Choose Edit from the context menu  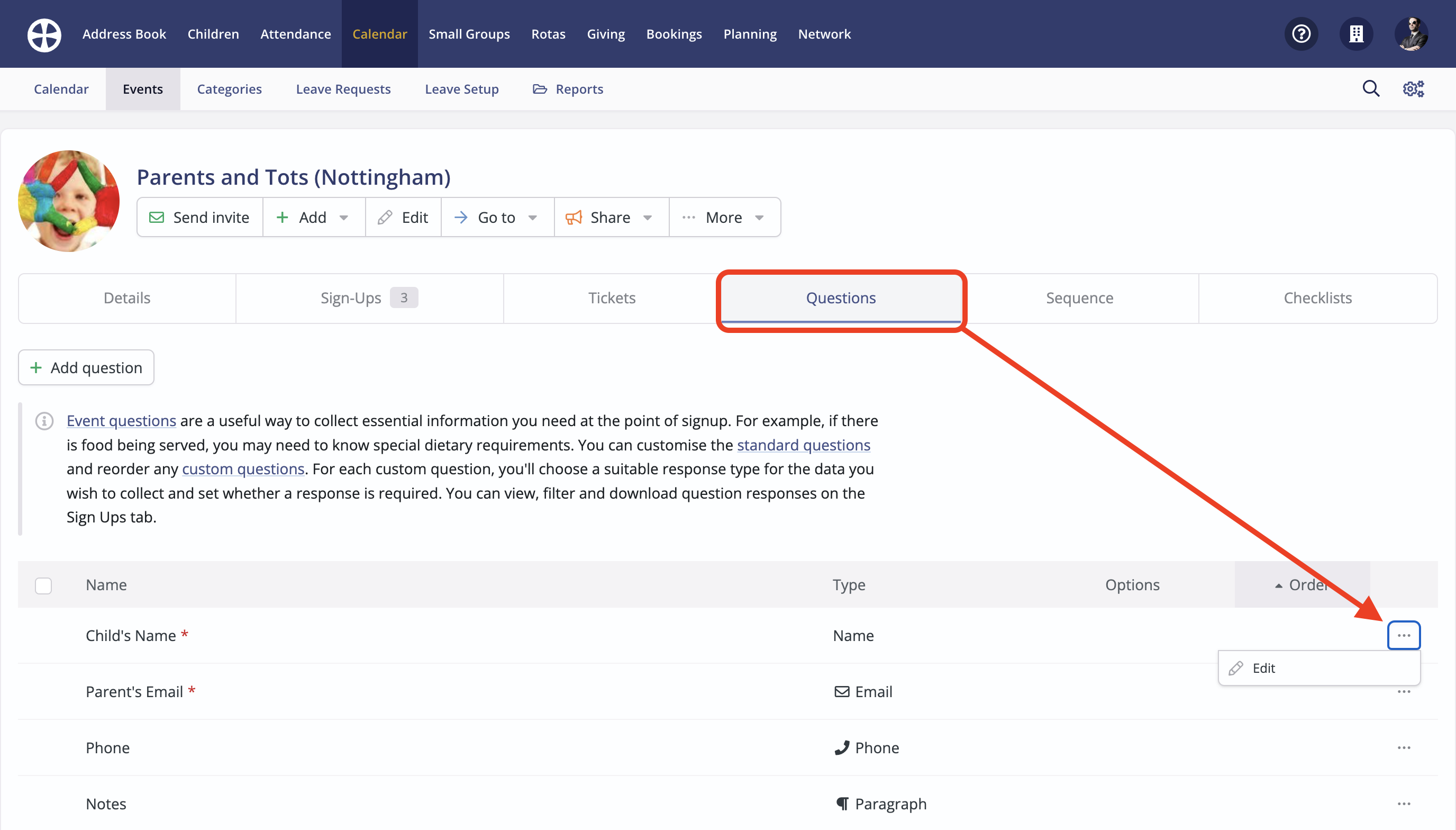pyautogui.click(x=1263, y=668)
